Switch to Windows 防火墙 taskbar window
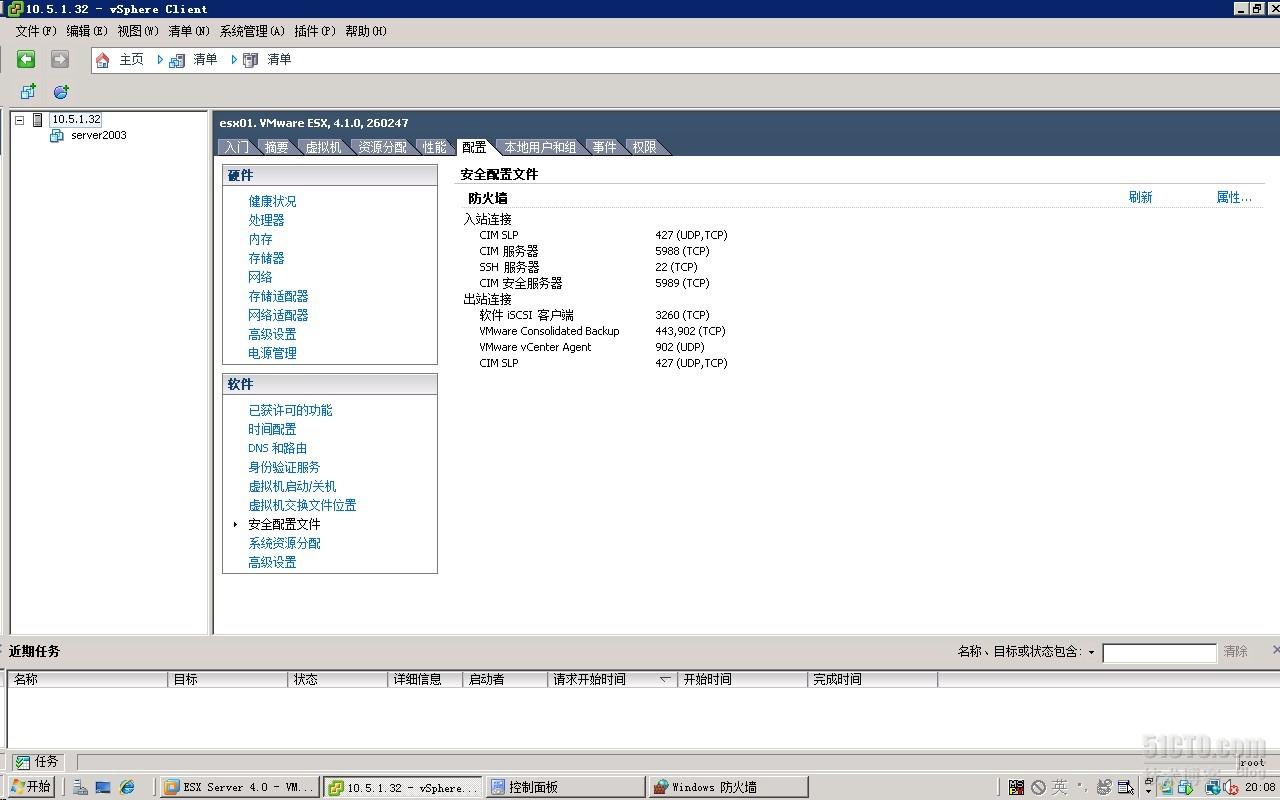Viewport: 1280px width, 800px height. (728, 788)
